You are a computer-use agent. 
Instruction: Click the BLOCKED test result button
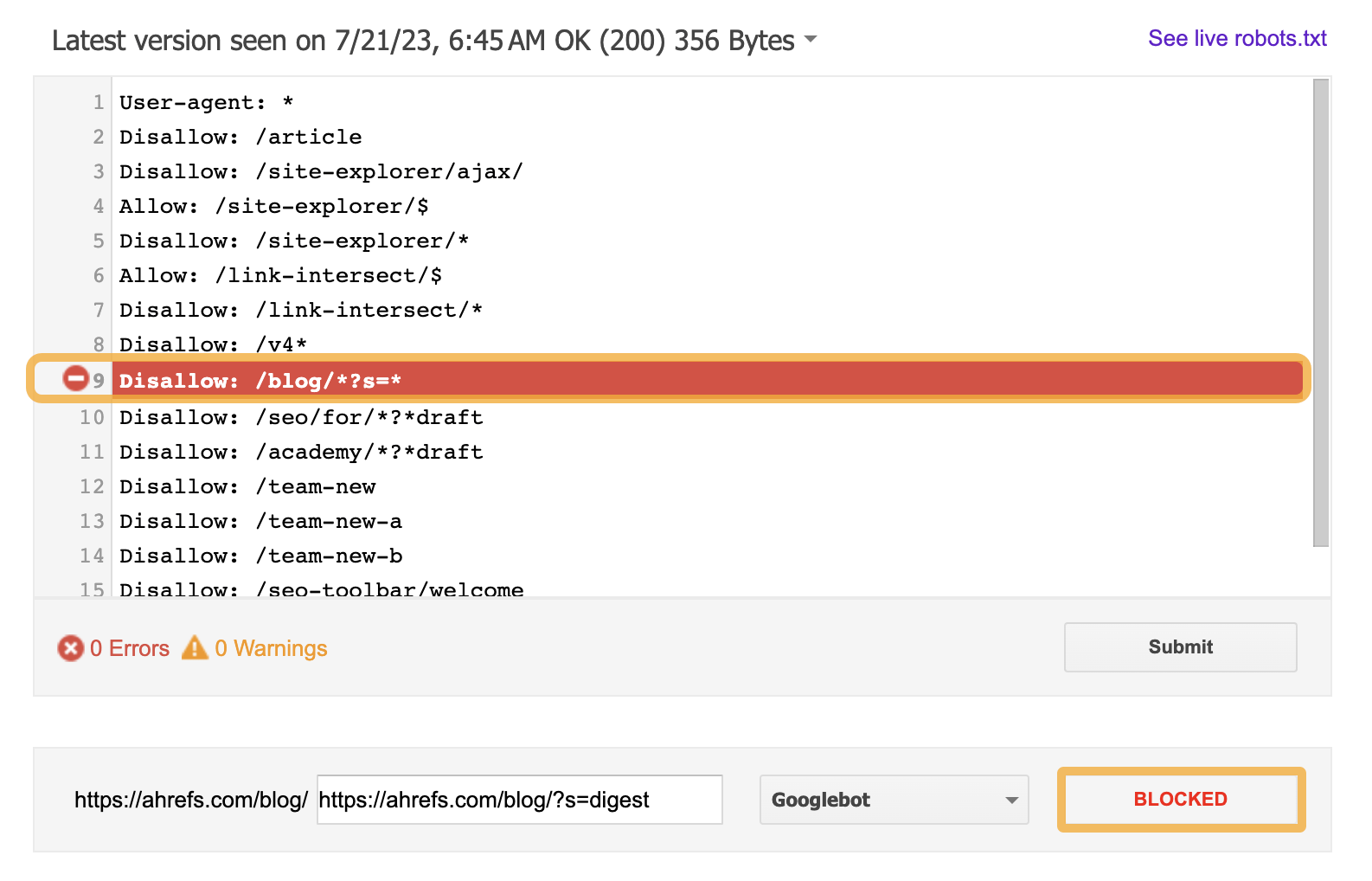[1180, 800]
